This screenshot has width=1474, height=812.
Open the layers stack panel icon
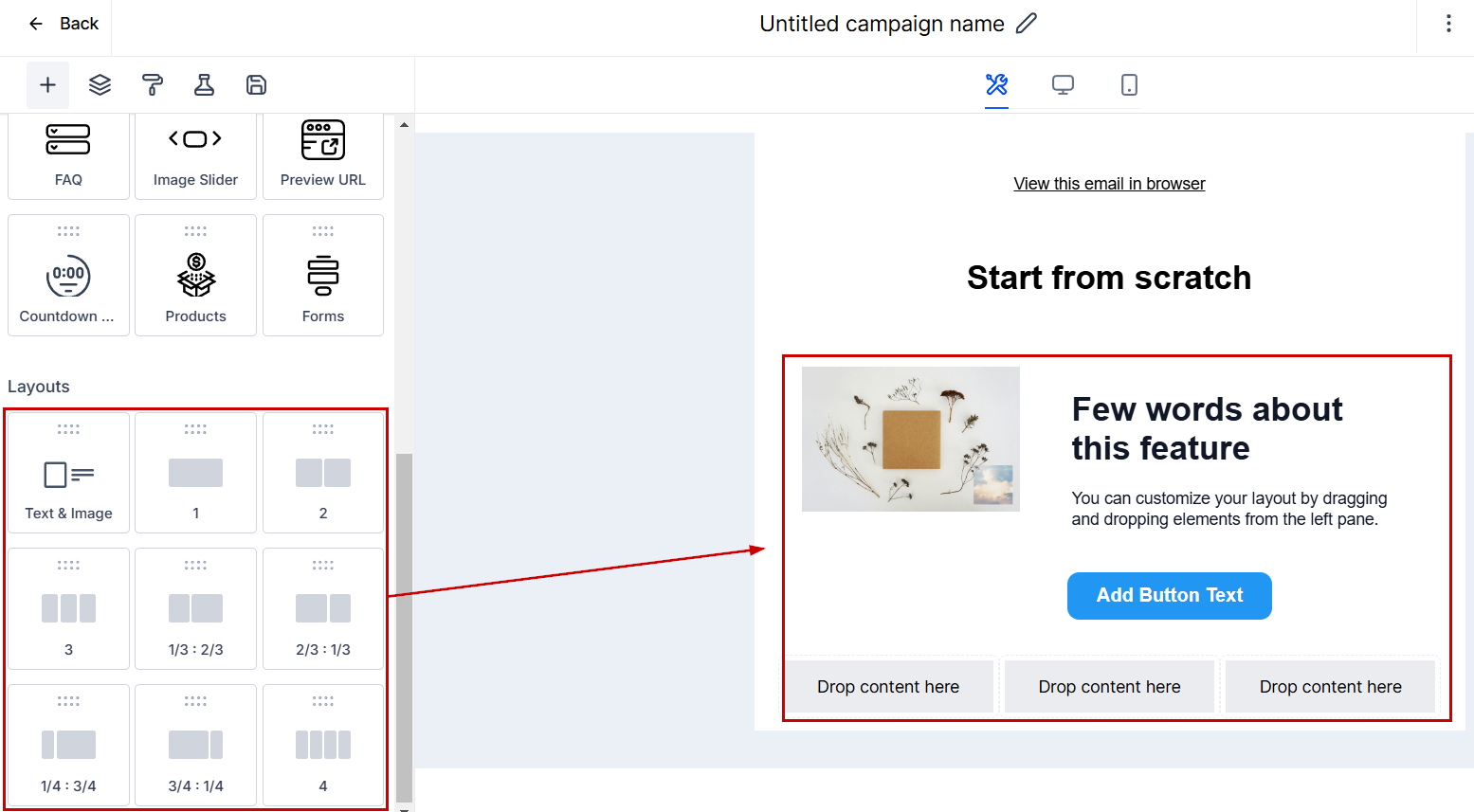coord(100,85)
